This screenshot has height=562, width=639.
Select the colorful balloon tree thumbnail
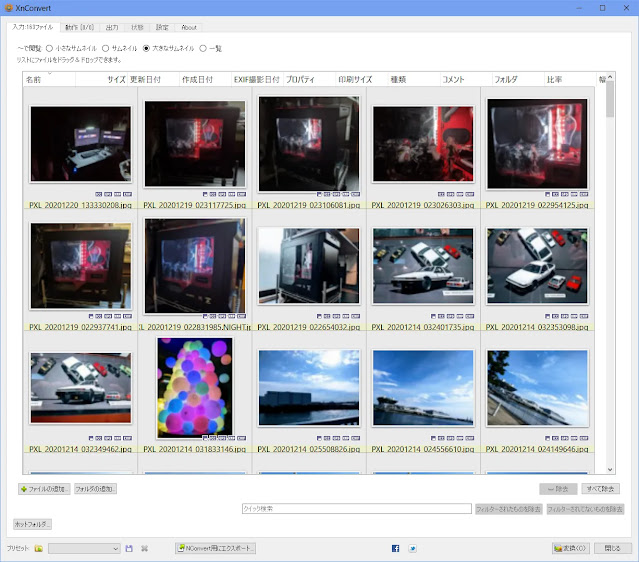(195, 388)
